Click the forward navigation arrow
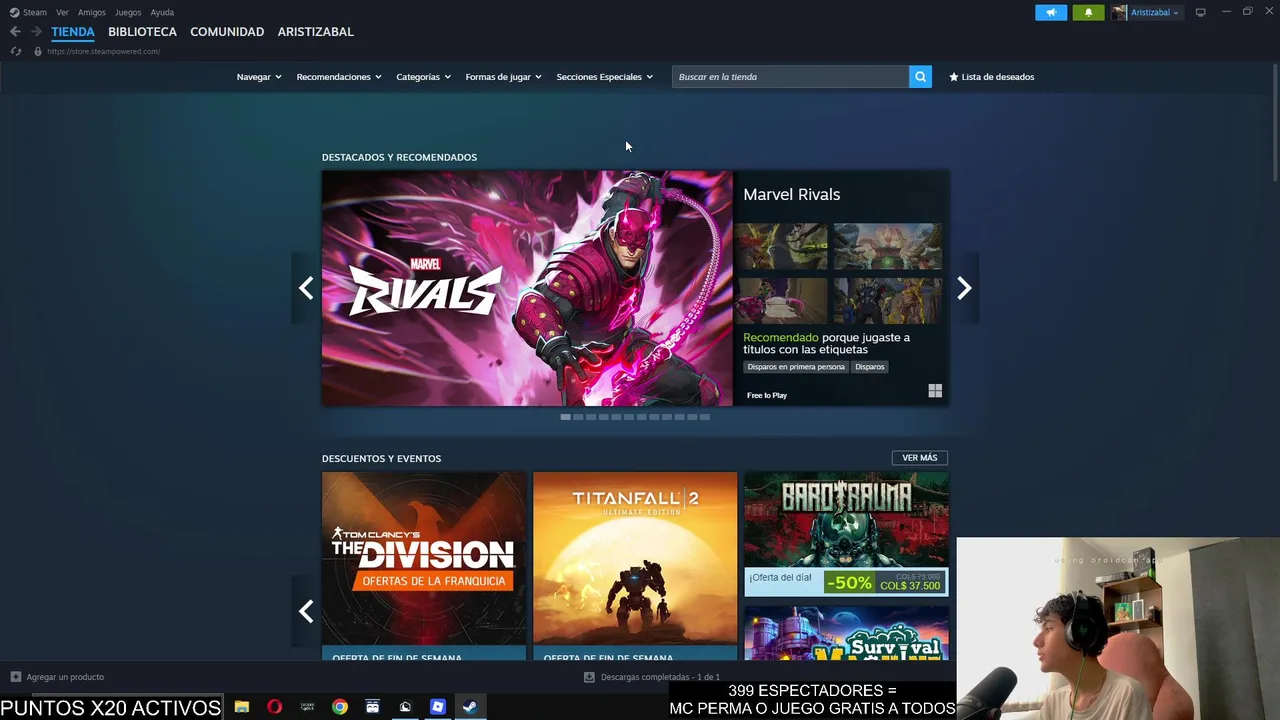 coord(36,32)
